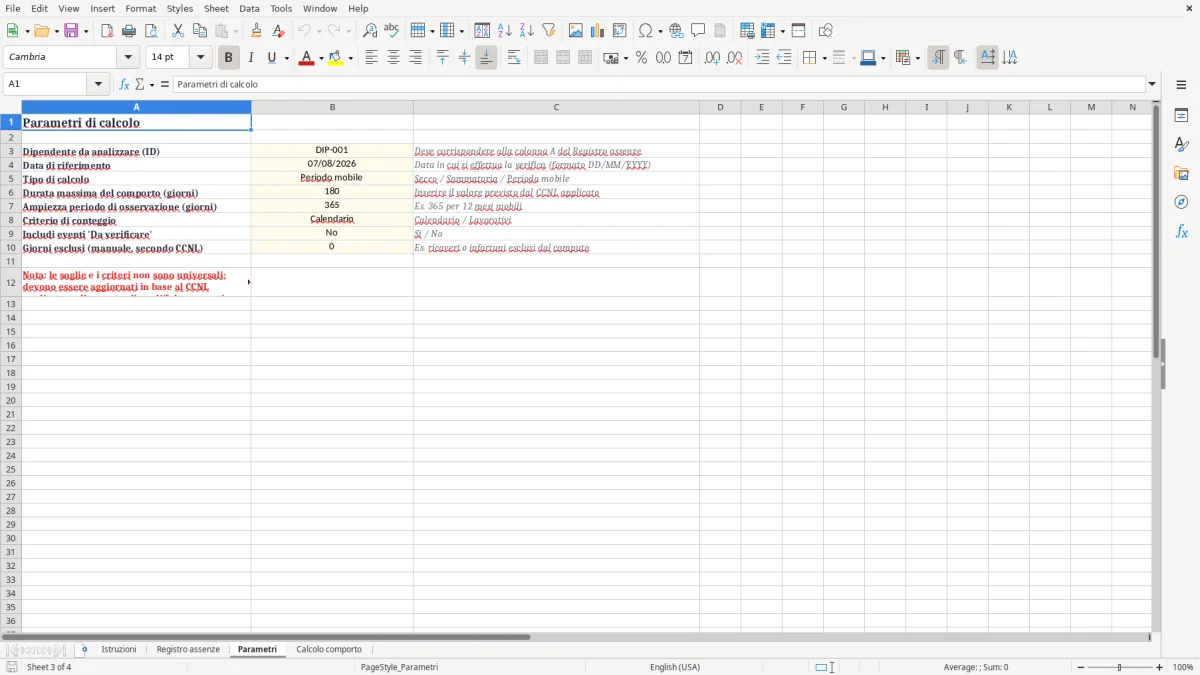Toggle Wrap Text button

513,58
